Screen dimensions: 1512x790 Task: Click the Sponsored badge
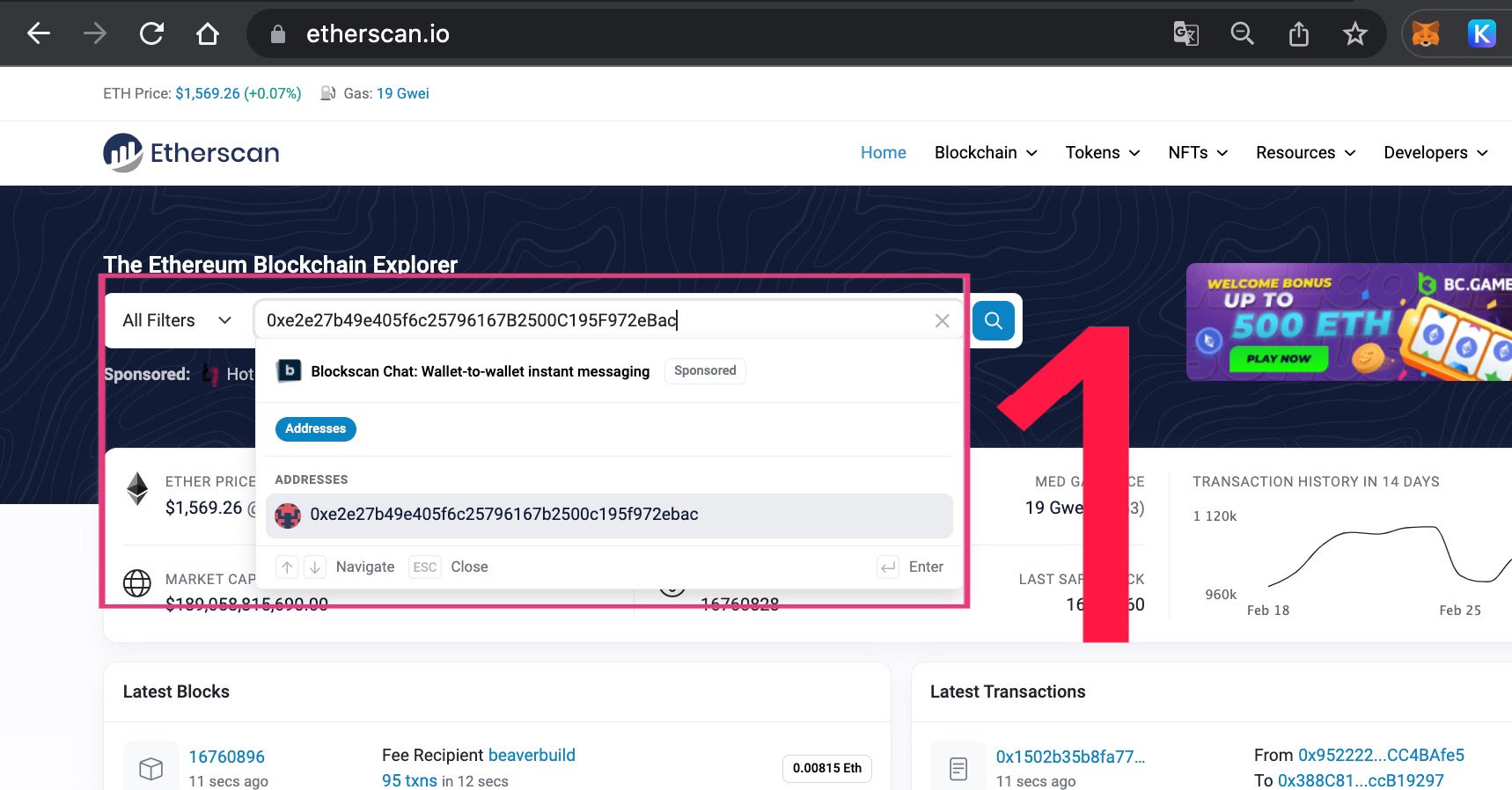pos(705,371)
